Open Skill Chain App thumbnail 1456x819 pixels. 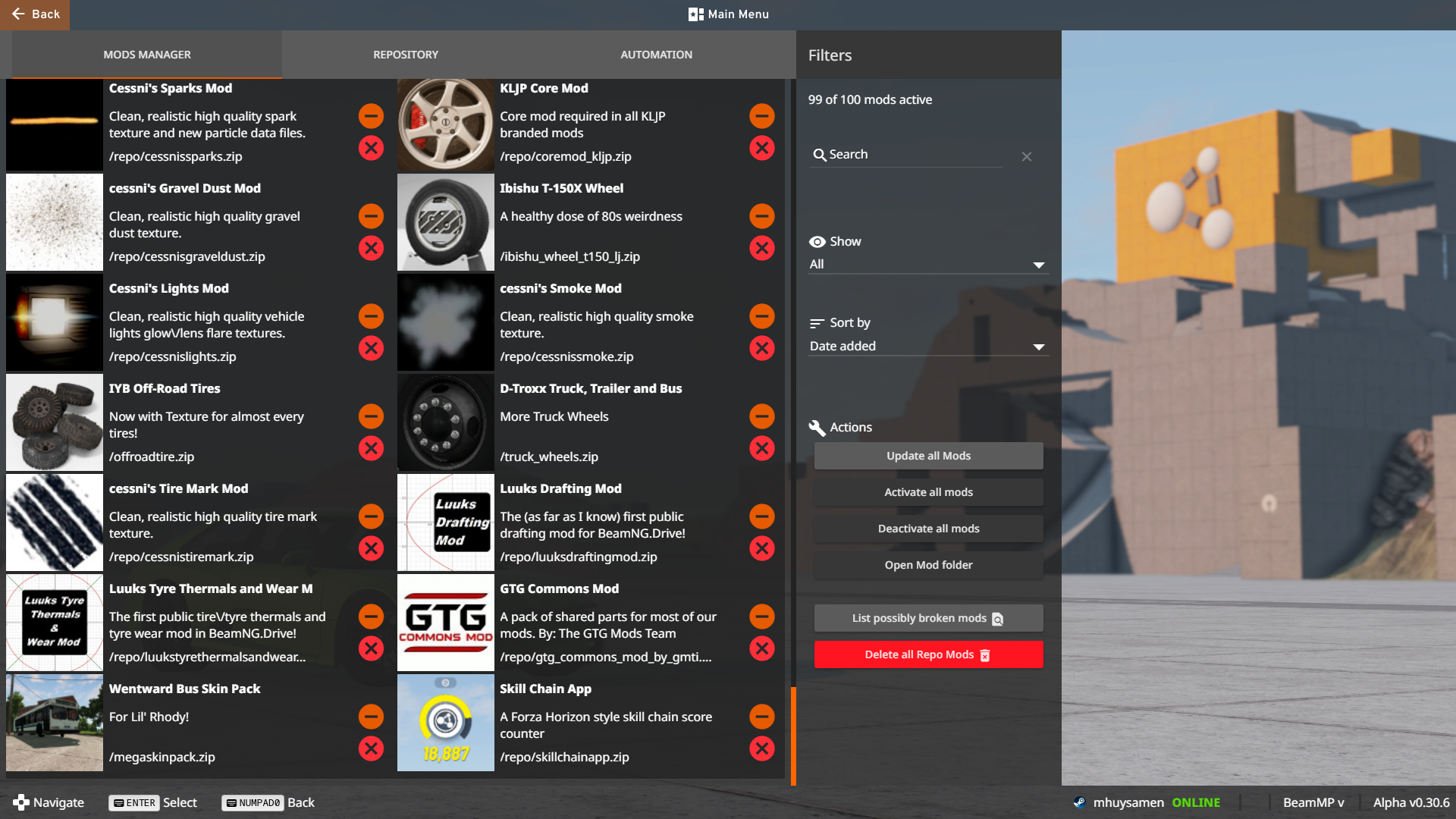[x=446, y=723]
